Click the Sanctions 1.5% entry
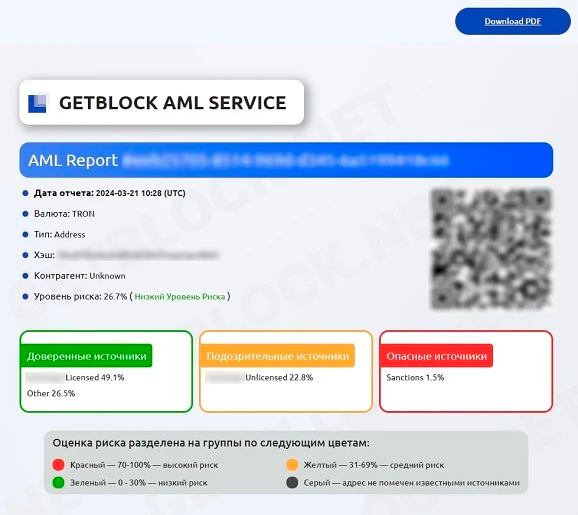 point(415,377)
